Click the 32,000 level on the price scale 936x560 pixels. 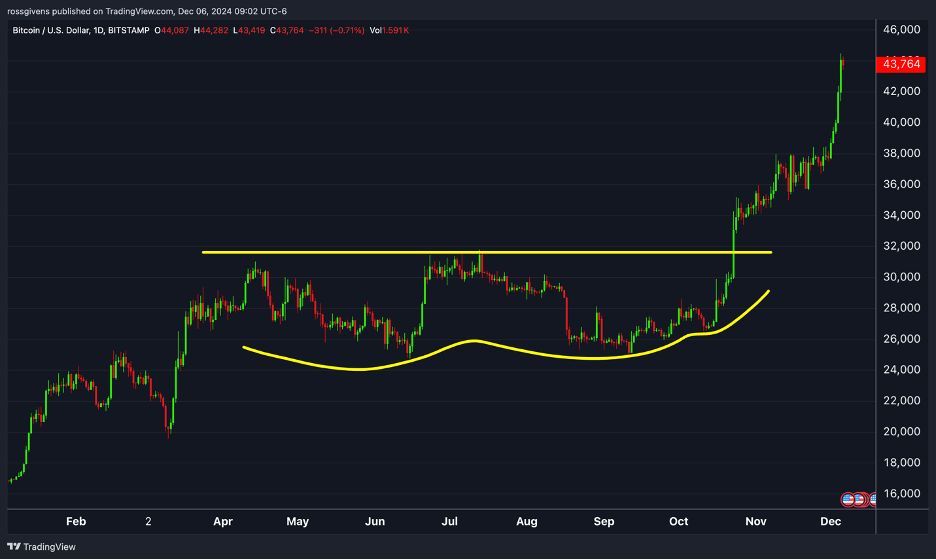click(x=901, y=246)
